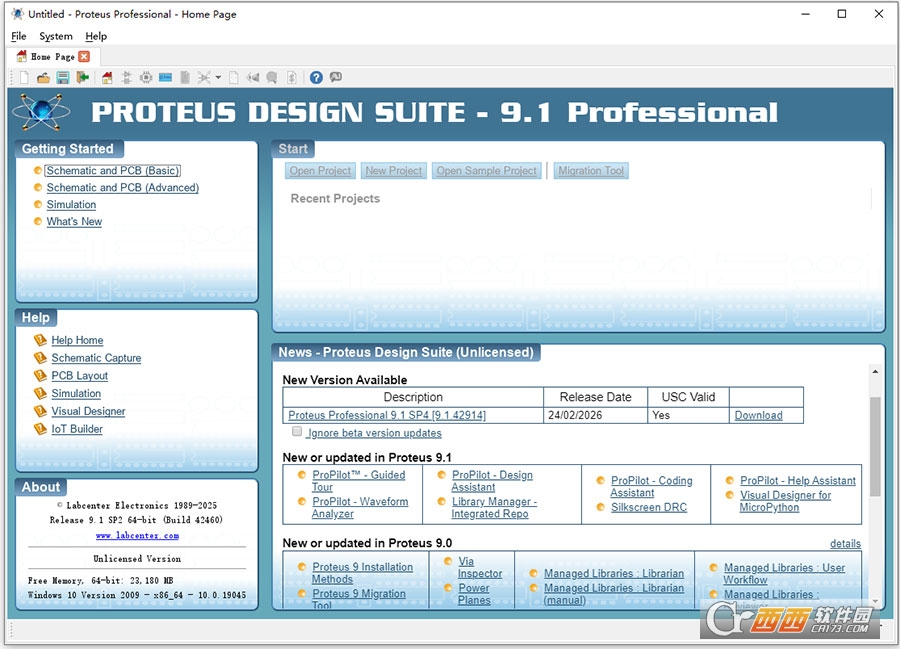Click the 'Unlicensed Version' text in About
The height and width of the screenshot is (649, 900).
137,558
